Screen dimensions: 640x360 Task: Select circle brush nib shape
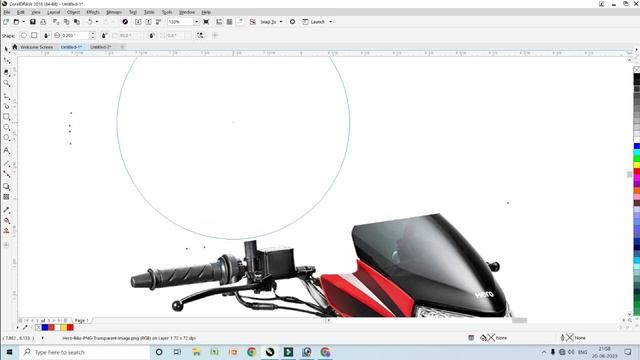click(24, 36)
